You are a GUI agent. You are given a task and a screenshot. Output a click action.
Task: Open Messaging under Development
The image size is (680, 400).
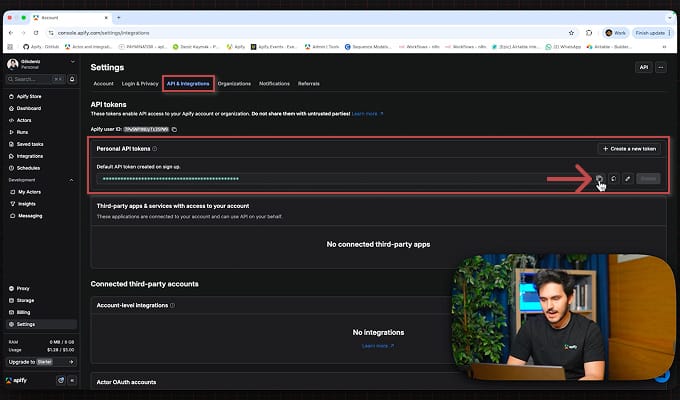tap(26, 216)
